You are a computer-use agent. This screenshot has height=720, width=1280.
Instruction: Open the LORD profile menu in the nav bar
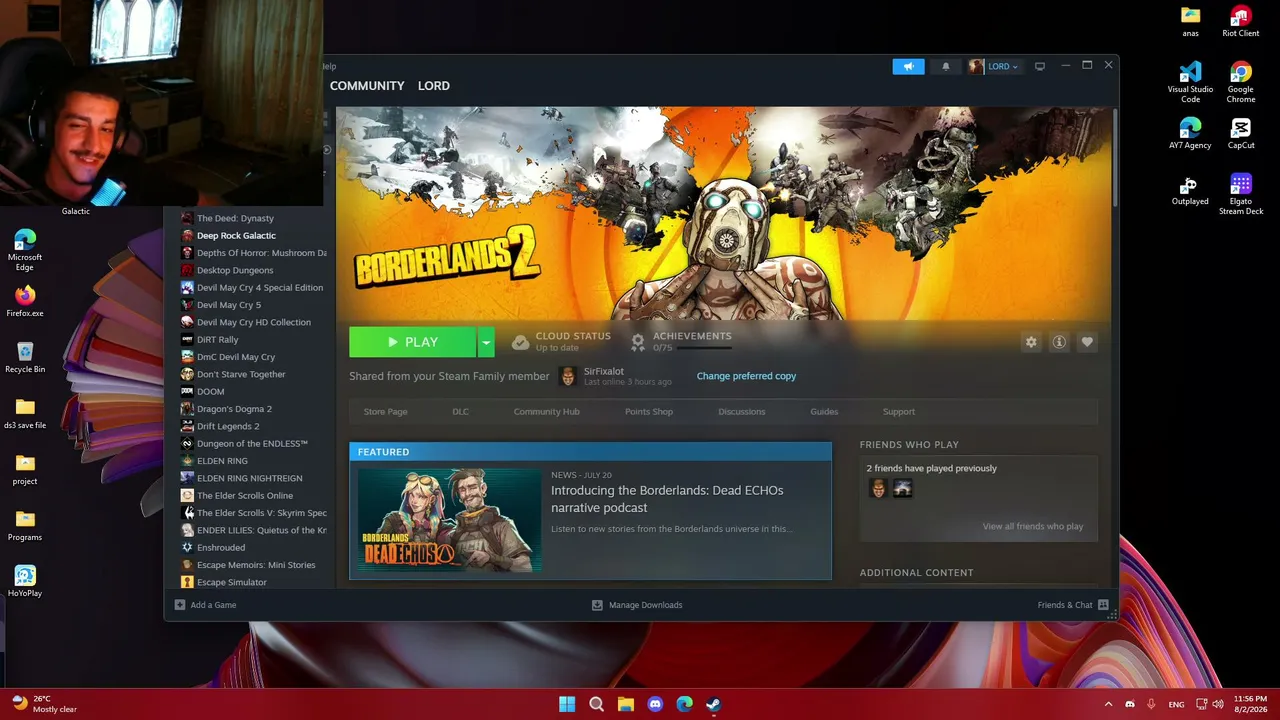tap(434, 86)
